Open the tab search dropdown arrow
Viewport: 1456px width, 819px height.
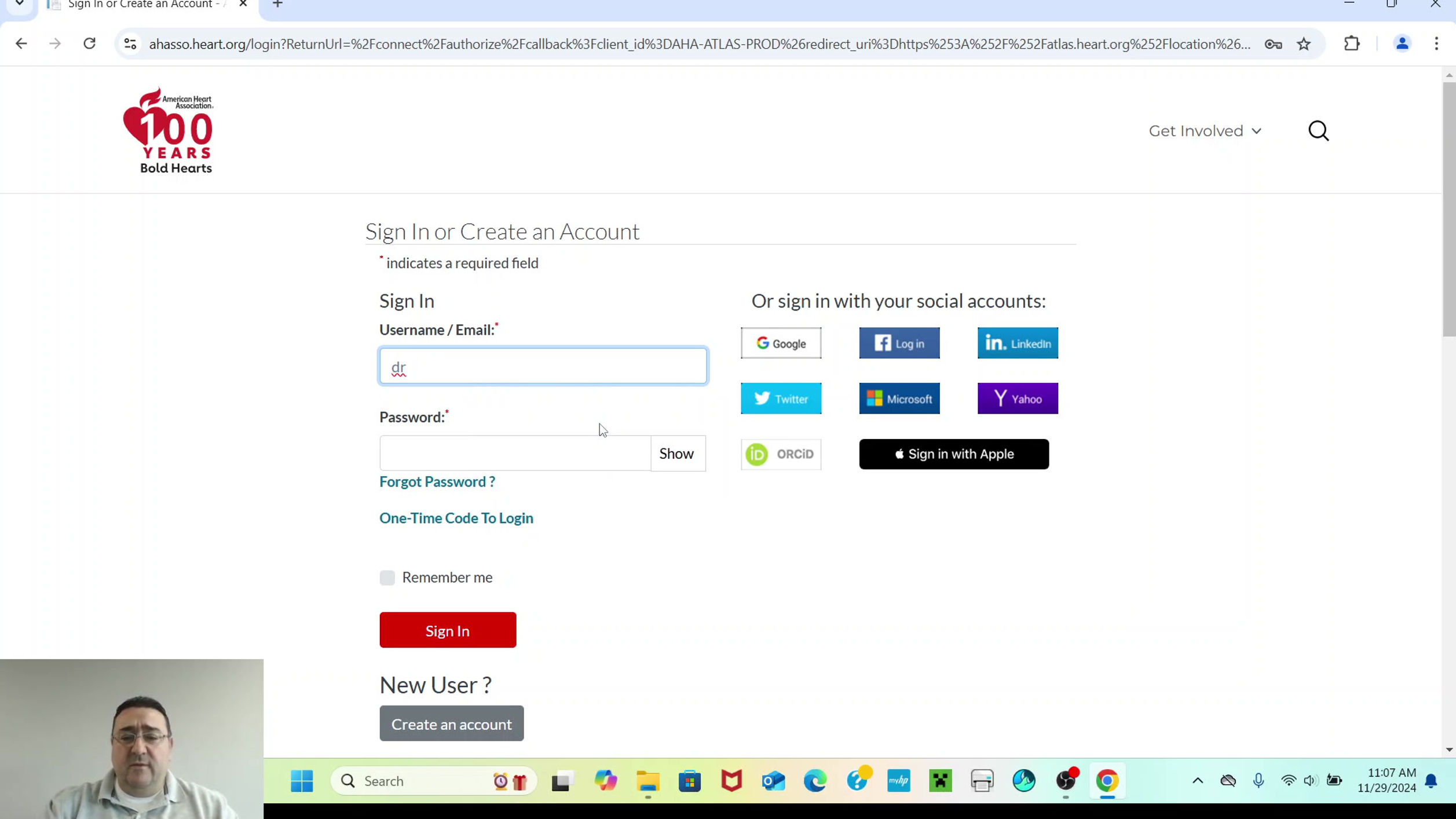pyautogui.click(x=20, y=4)
